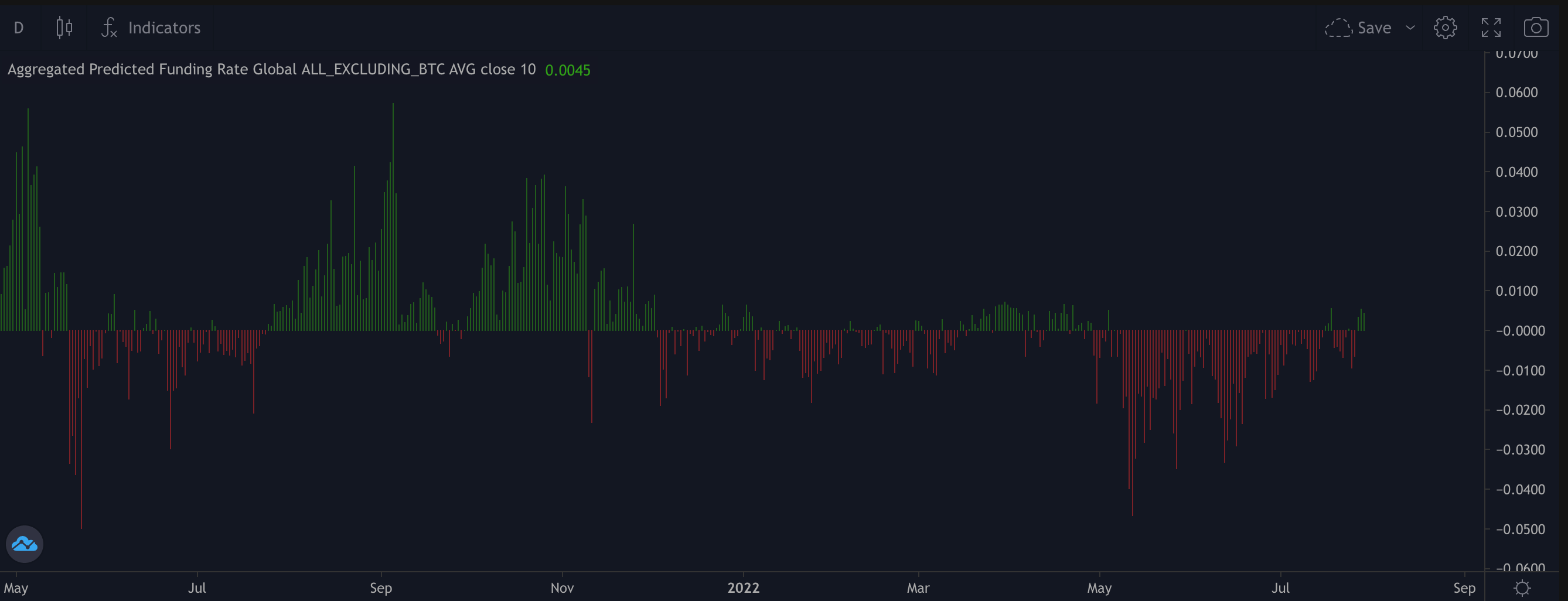Image resolution: width=1568 pixels, height=601 pixels.
Task: Save the chart layout
Action: [x=1359, y=28]
